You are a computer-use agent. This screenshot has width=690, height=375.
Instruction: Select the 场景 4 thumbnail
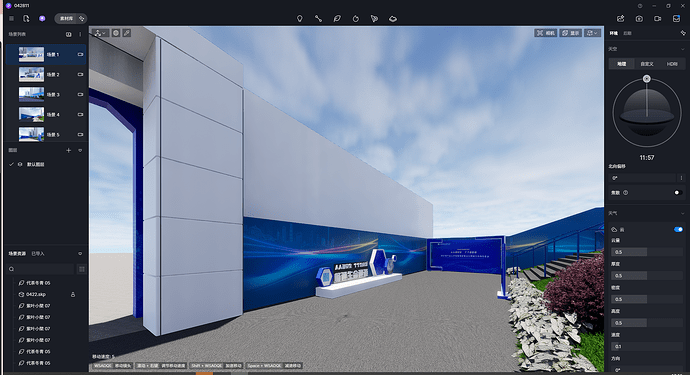[x=31, y=114]
